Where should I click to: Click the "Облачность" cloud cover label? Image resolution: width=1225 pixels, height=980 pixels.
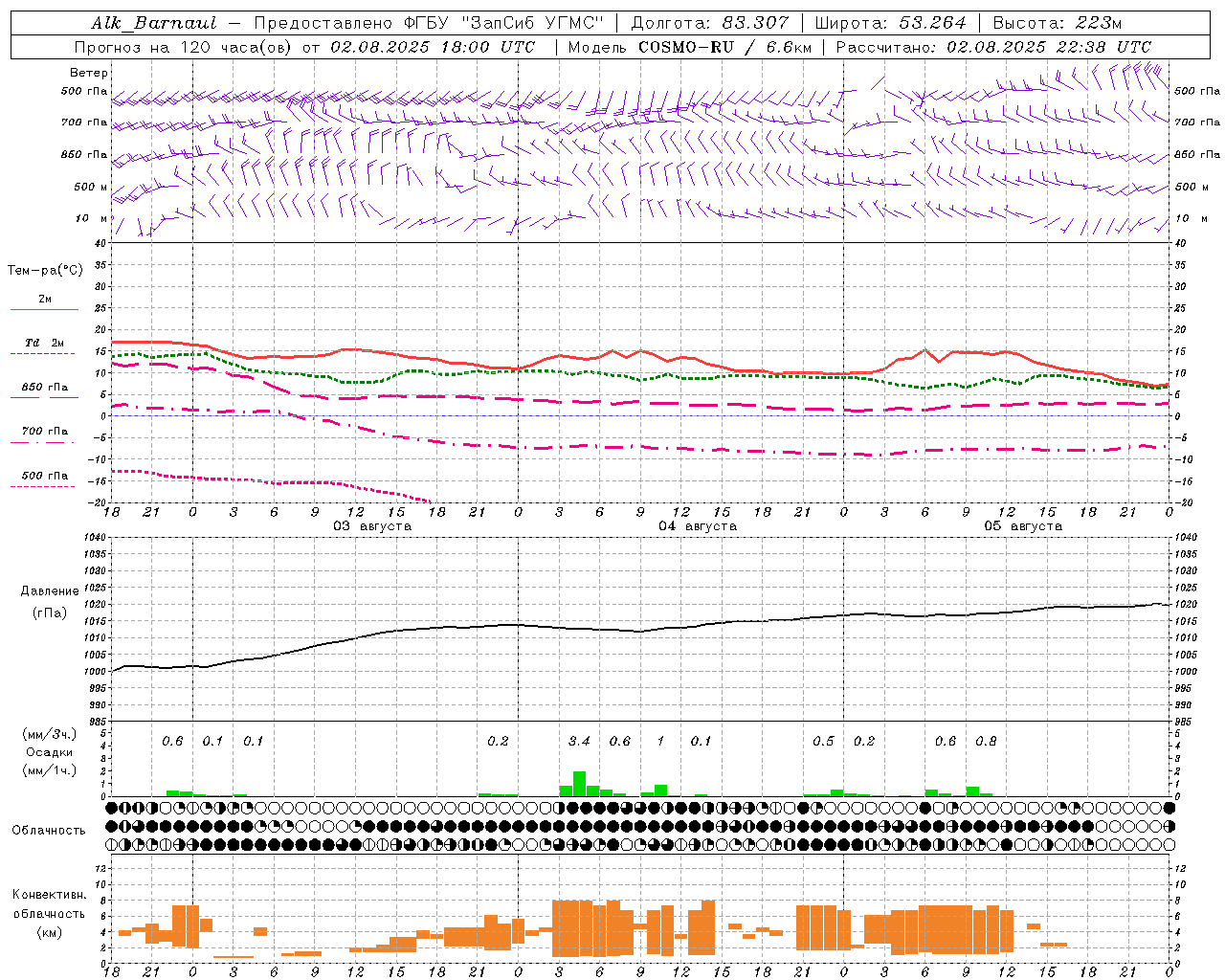(49, 831)
